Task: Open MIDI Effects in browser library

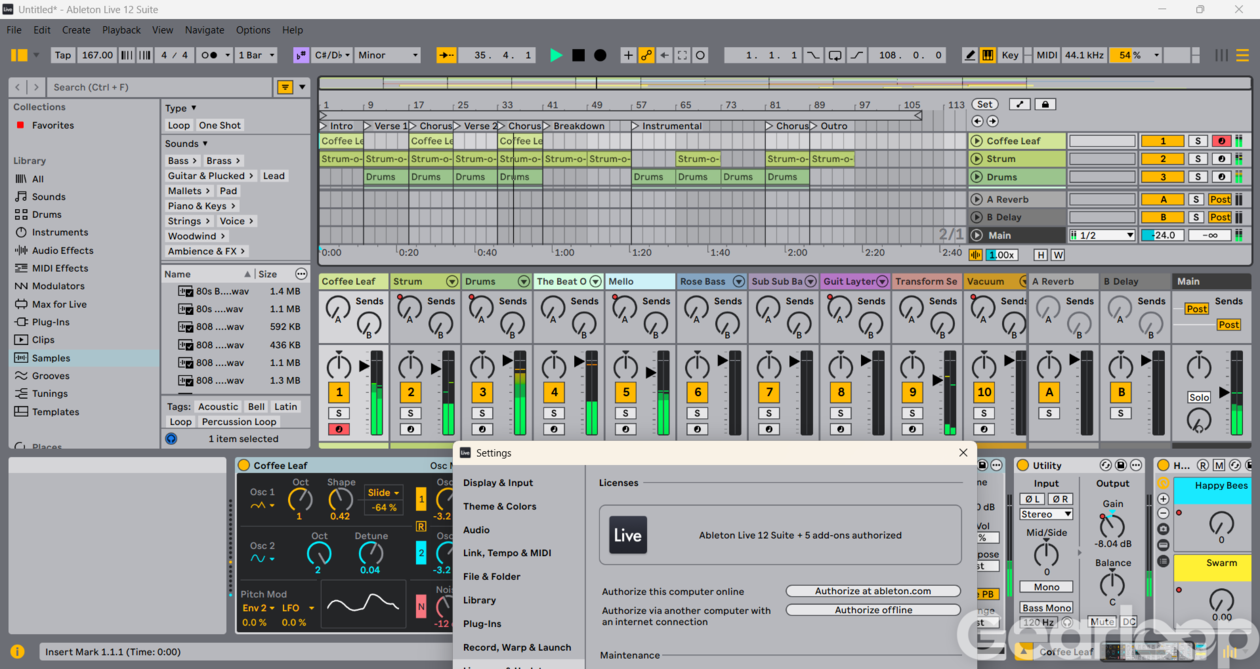Action: point(60,269)
